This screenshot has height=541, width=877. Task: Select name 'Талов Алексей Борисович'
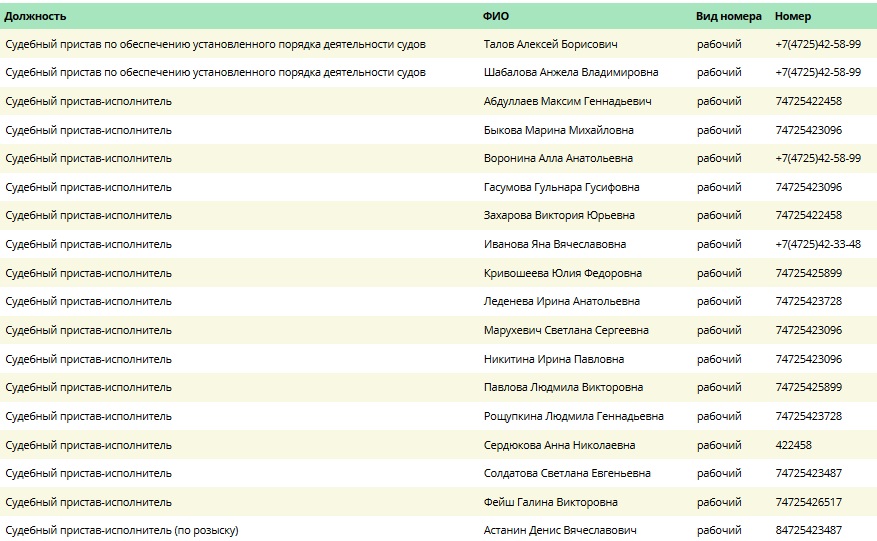click(550, 44)
